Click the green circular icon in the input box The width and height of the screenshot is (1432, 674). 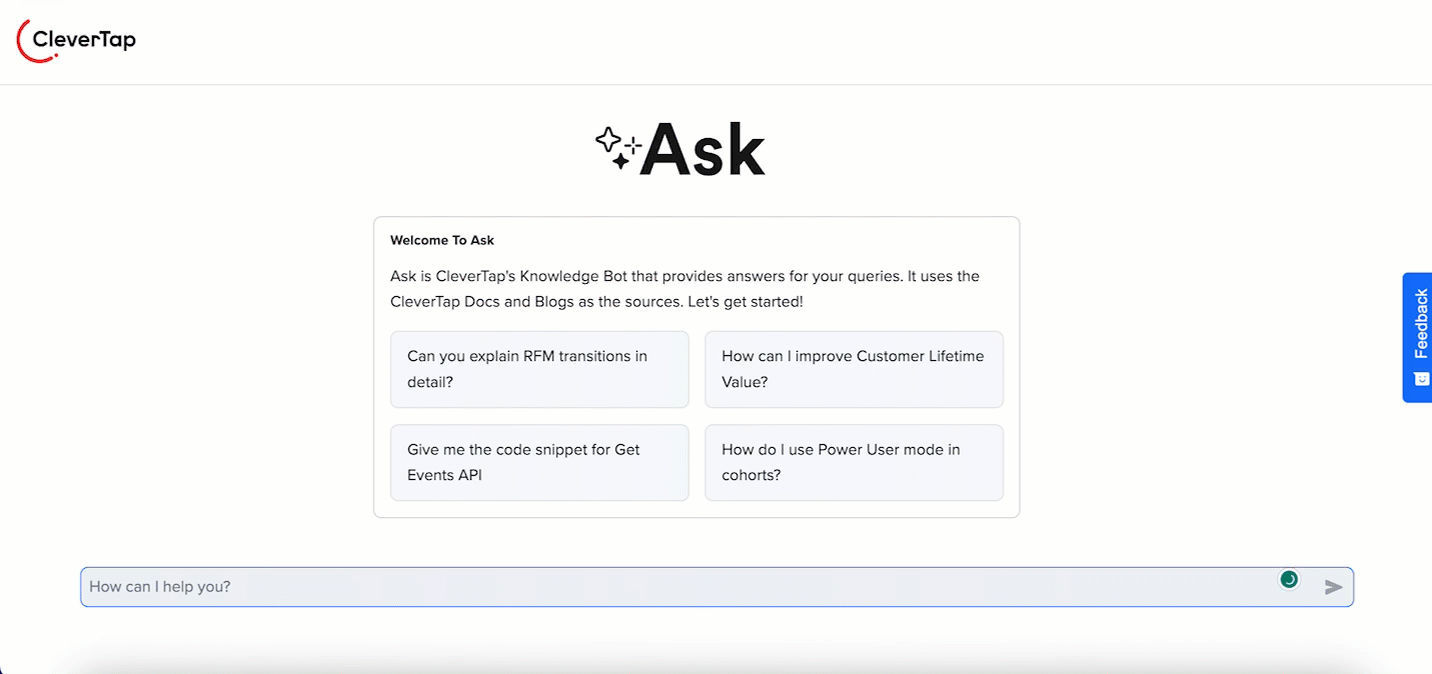click(x=1290, y=579)
